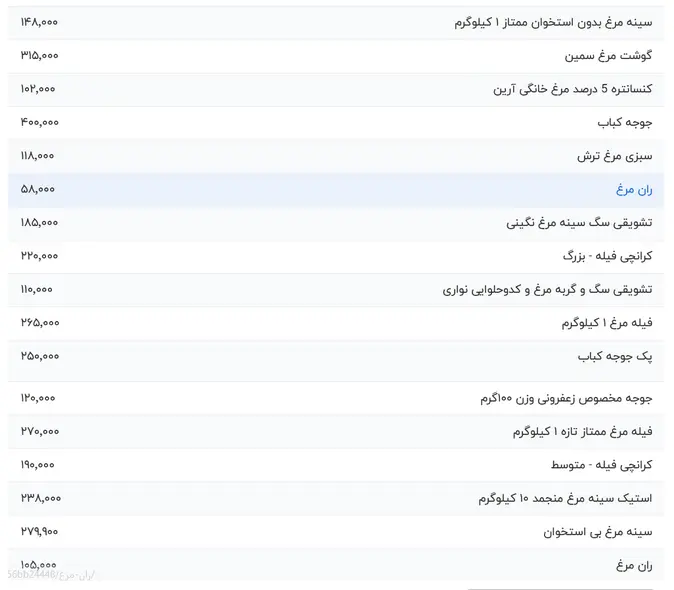Select the ۲۲۰,۰۰۰ price cell

[x=39, y=256]
